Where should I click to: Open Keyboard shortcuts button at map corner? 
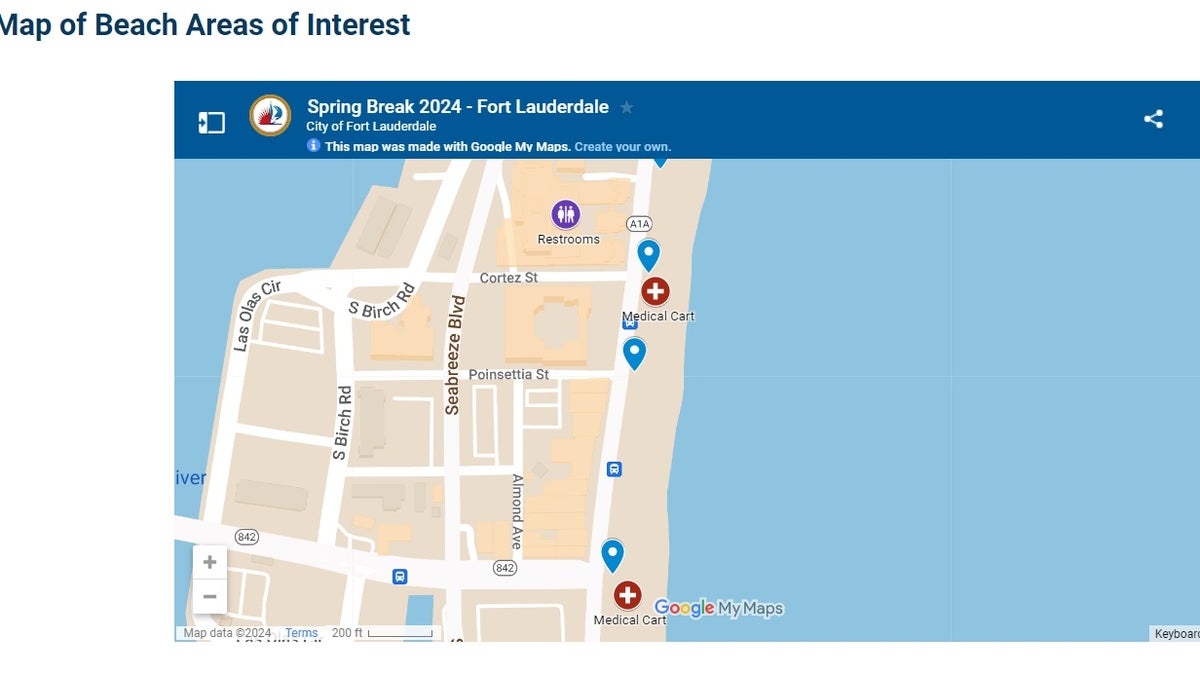1176,634
